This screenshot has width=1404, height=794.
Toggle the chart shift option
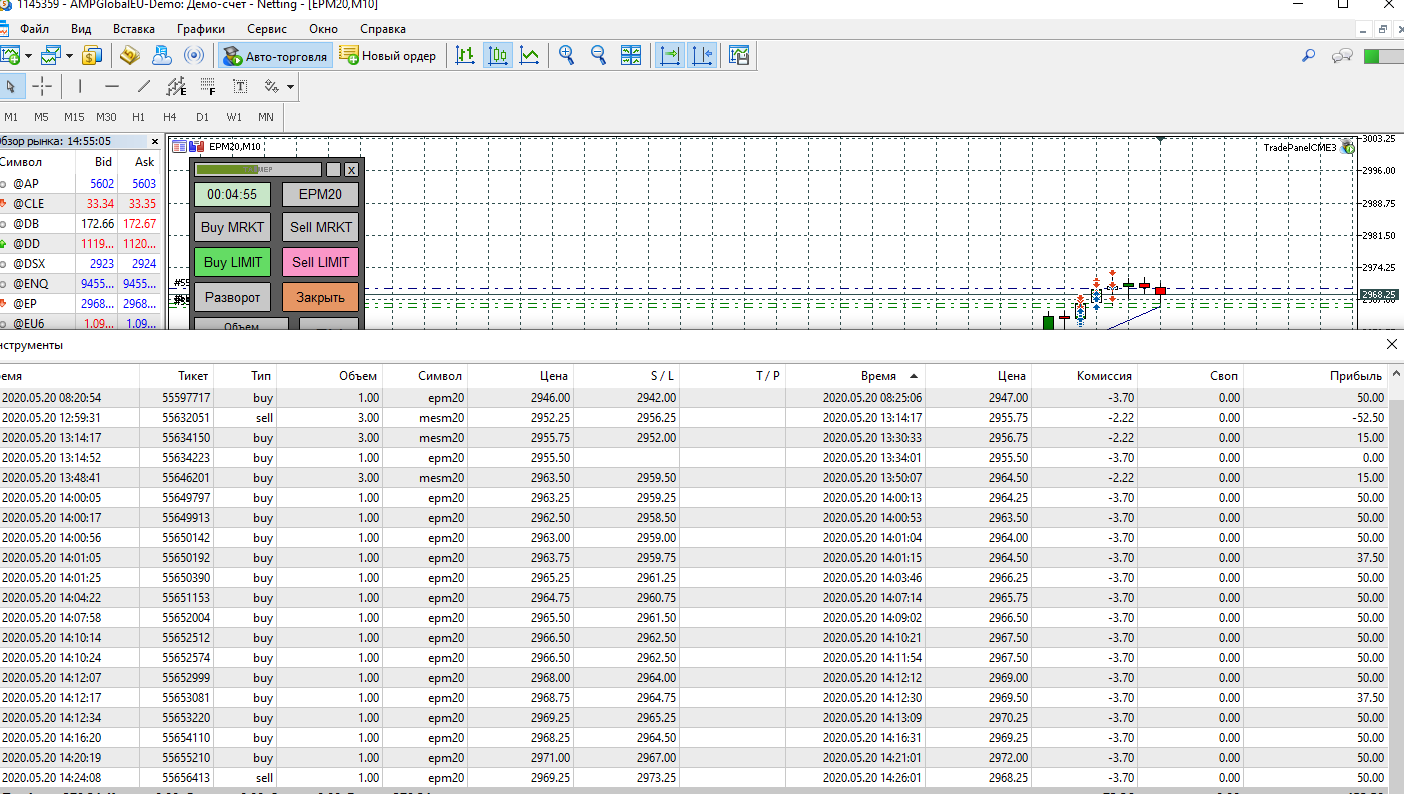coord(701,56)
